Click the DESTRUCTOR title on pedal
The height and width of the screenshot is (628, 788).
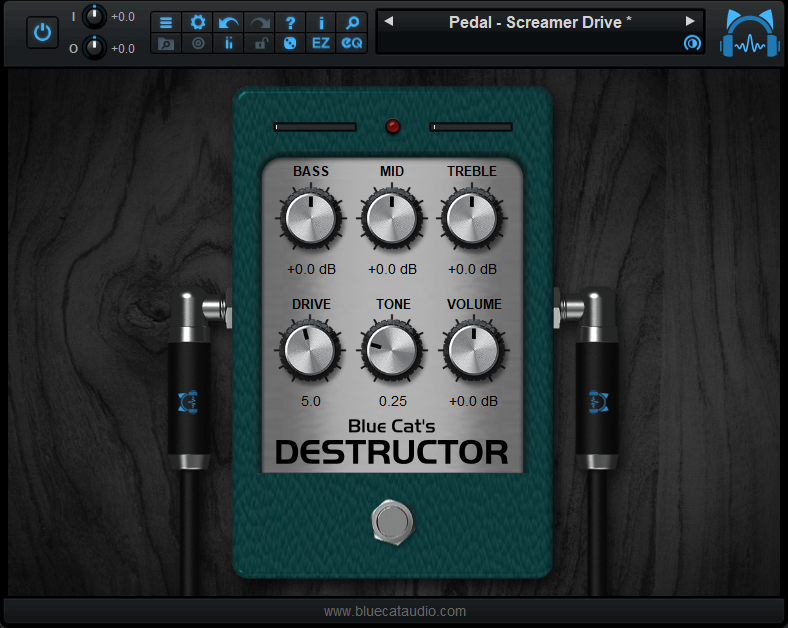(392, 452)
